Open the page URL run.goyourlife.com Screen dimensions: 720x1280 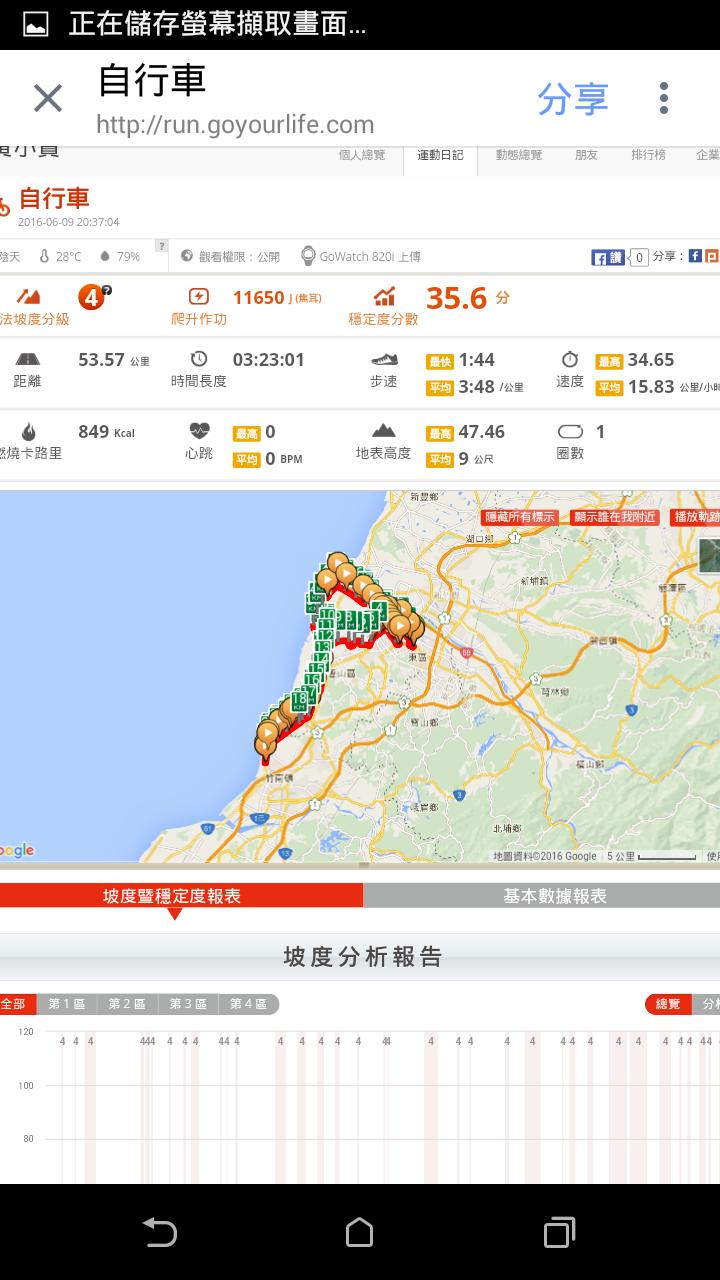click(x=235, y=125)
